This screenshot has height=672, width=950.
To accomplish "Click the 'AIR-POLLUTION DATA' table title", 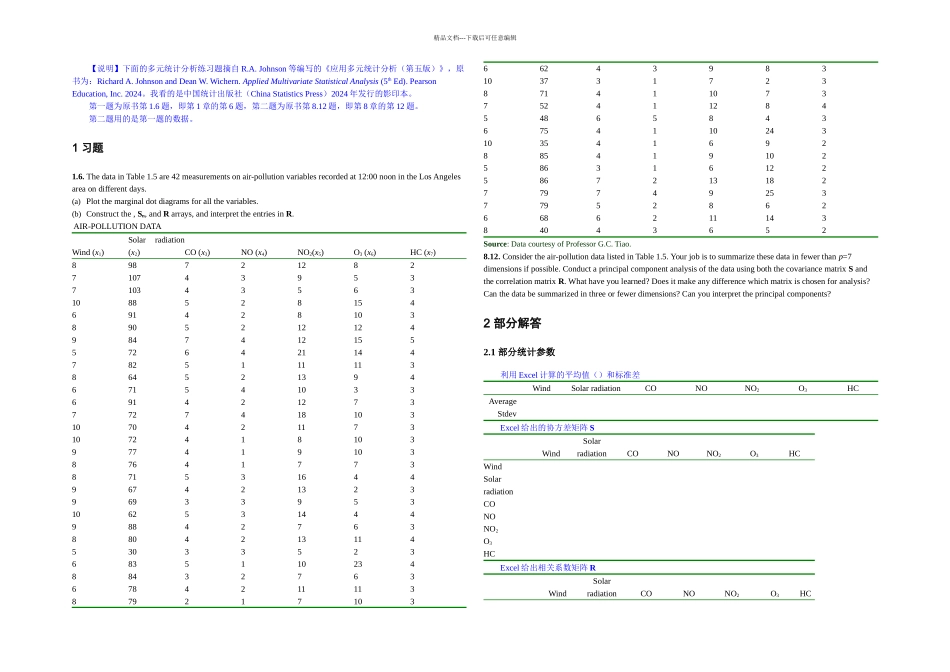I will coord(118,227).
